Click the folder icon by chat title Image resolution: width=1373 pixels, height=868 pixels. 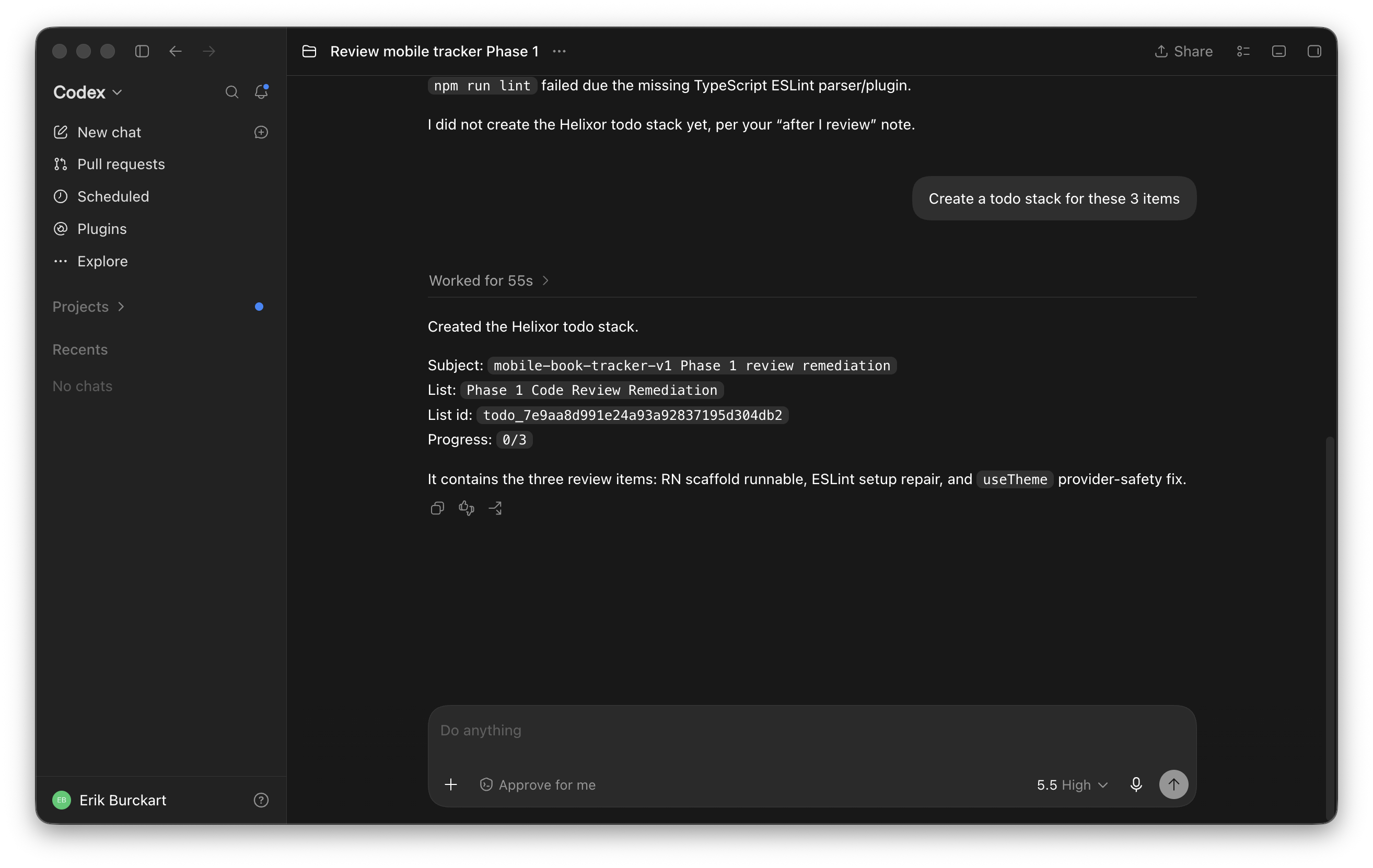point(309,51)
